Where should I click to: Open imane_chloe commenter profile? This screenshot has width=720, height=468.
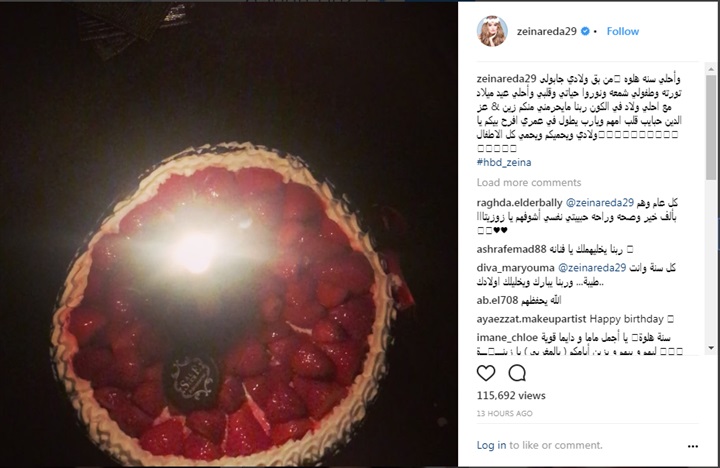[507, 338]
